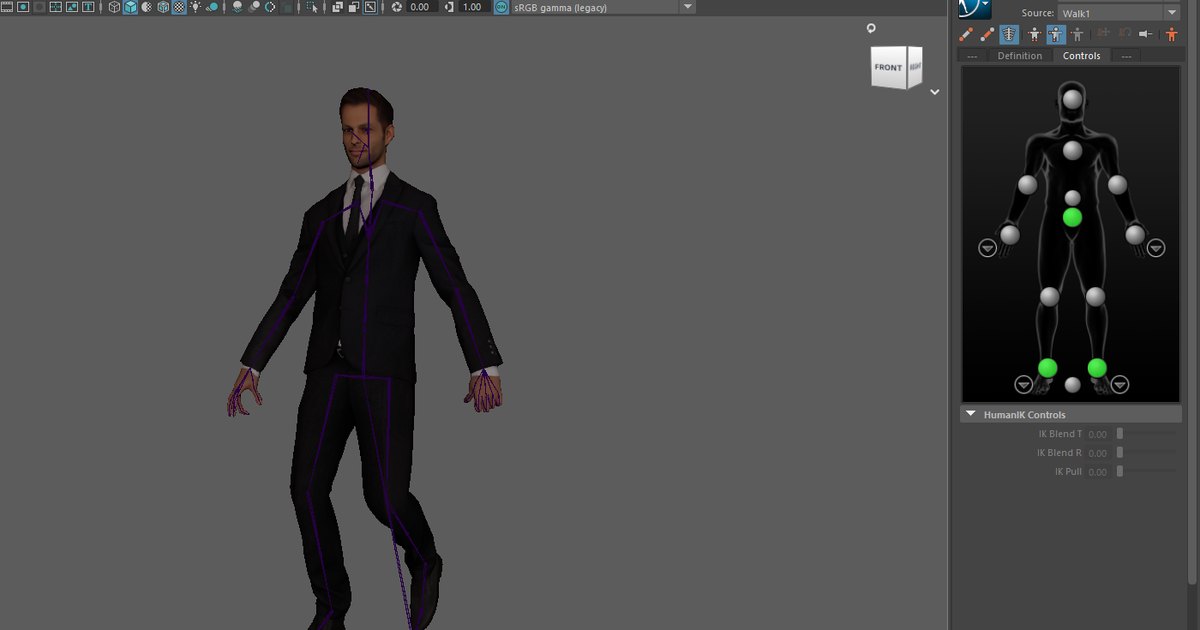Toggle wireframe cube display icon
The image size is (1200, 630).
(x=114, y=7)
